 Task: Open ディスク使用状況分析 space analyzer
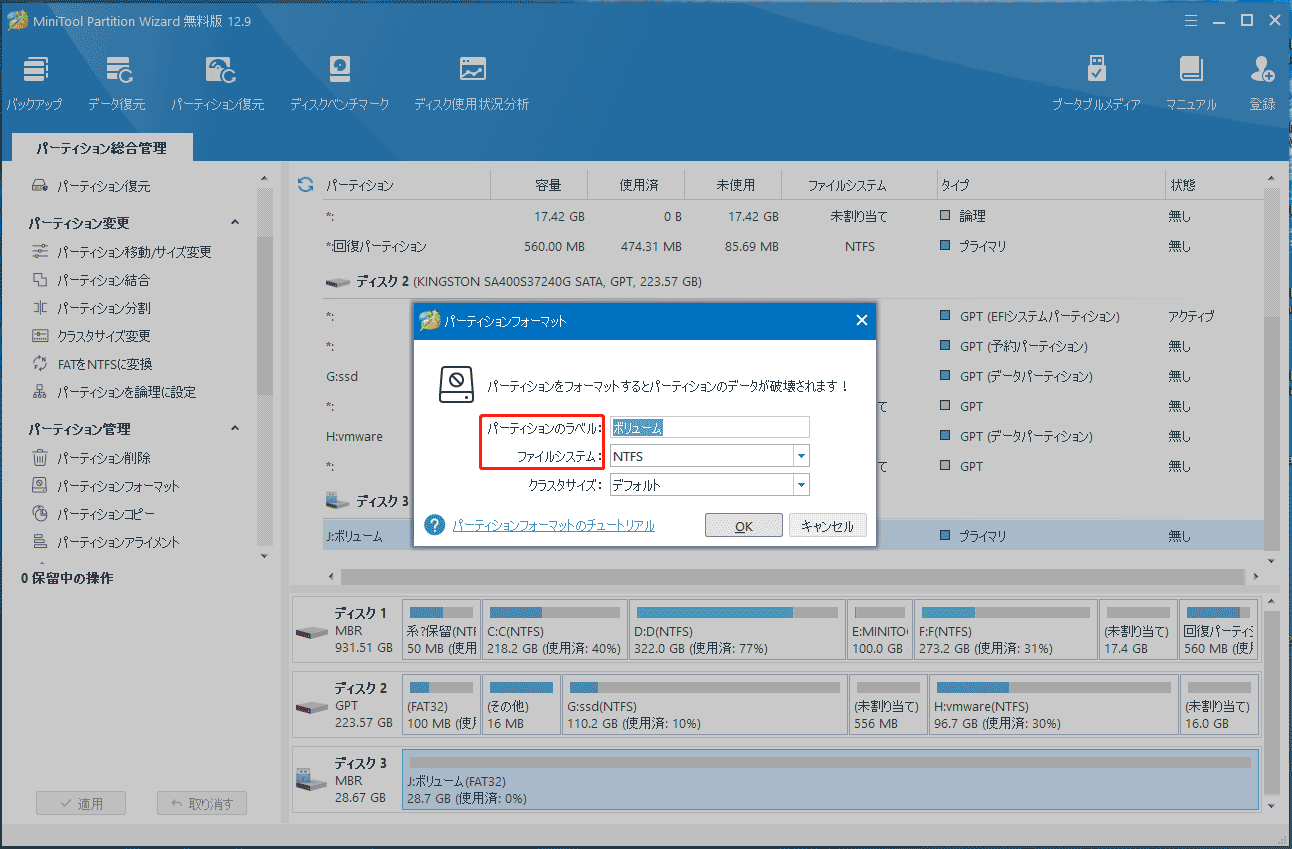472,83
